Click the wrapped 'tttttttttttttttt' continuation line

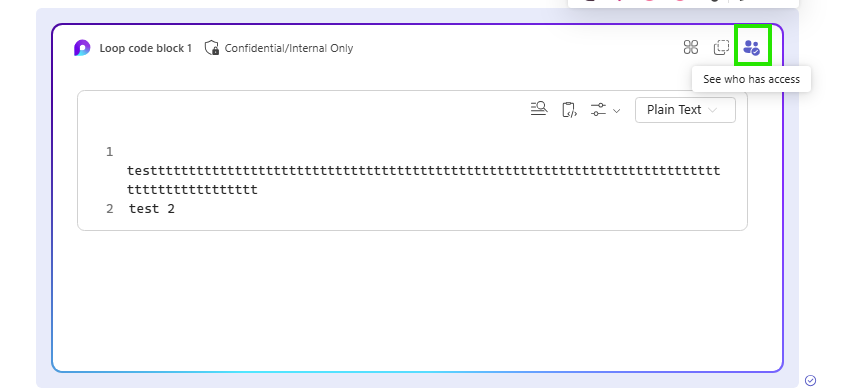(192, 190)
